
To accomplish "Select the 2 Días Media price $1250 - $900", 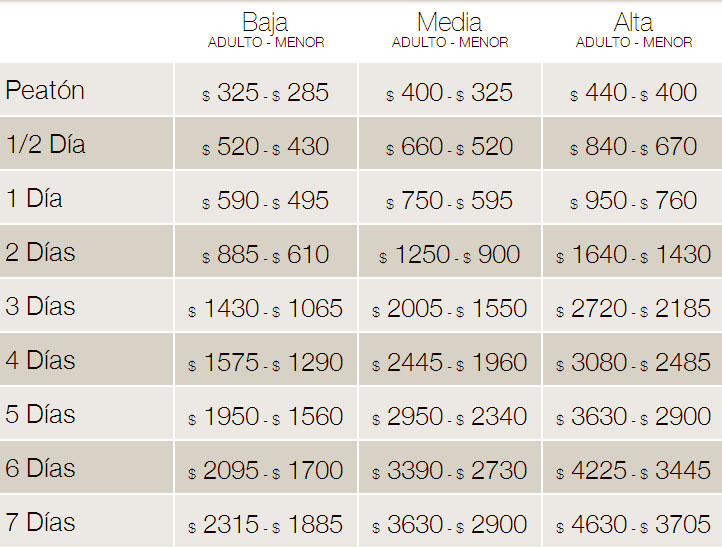I will pos(450,255).
